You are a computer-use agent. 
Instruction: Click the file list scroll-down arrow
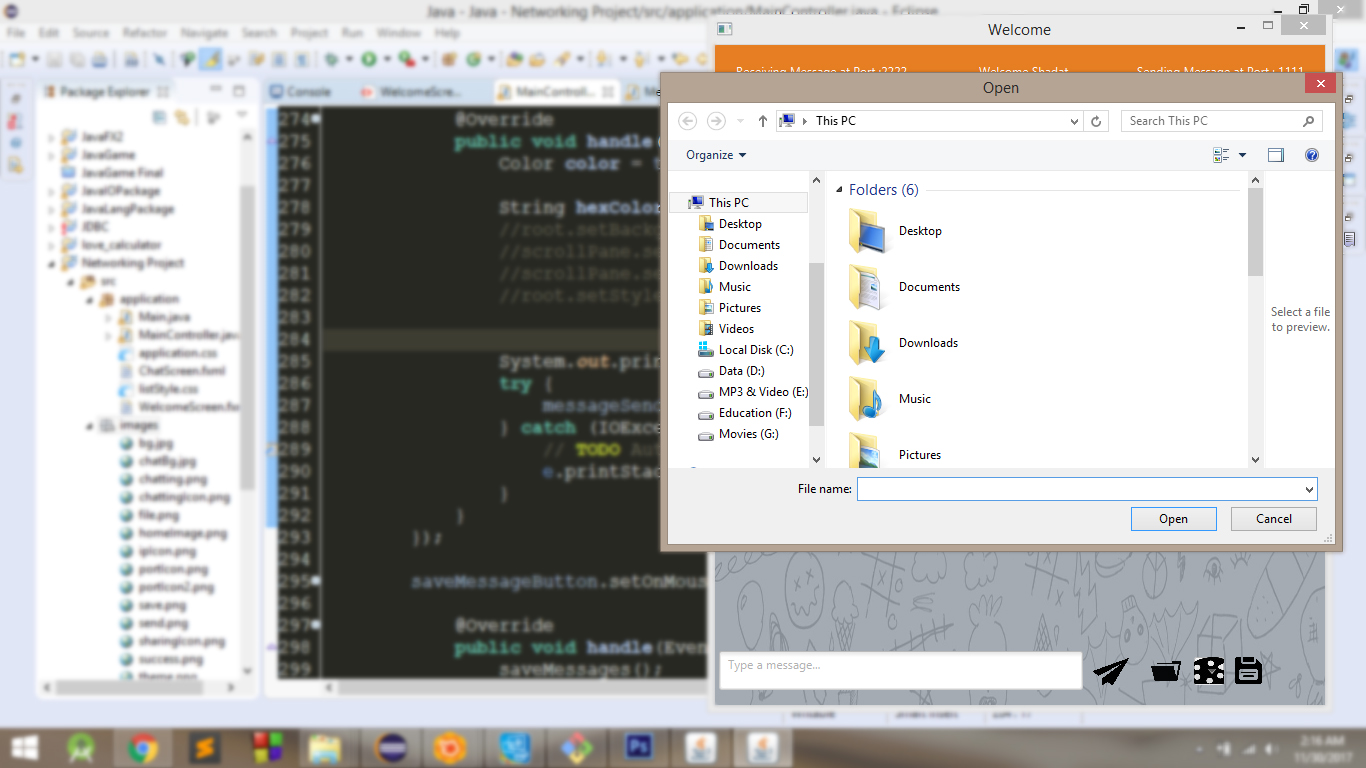click(1256, 460)
